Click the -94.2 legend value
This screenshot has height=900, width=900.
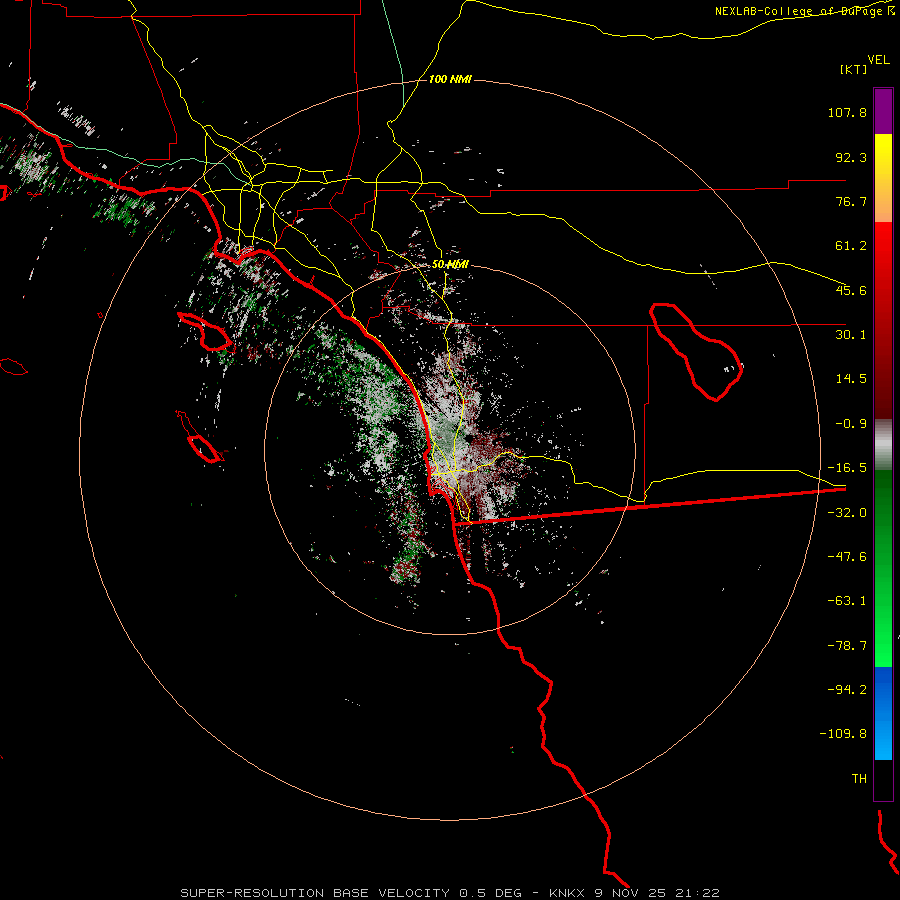847,690
